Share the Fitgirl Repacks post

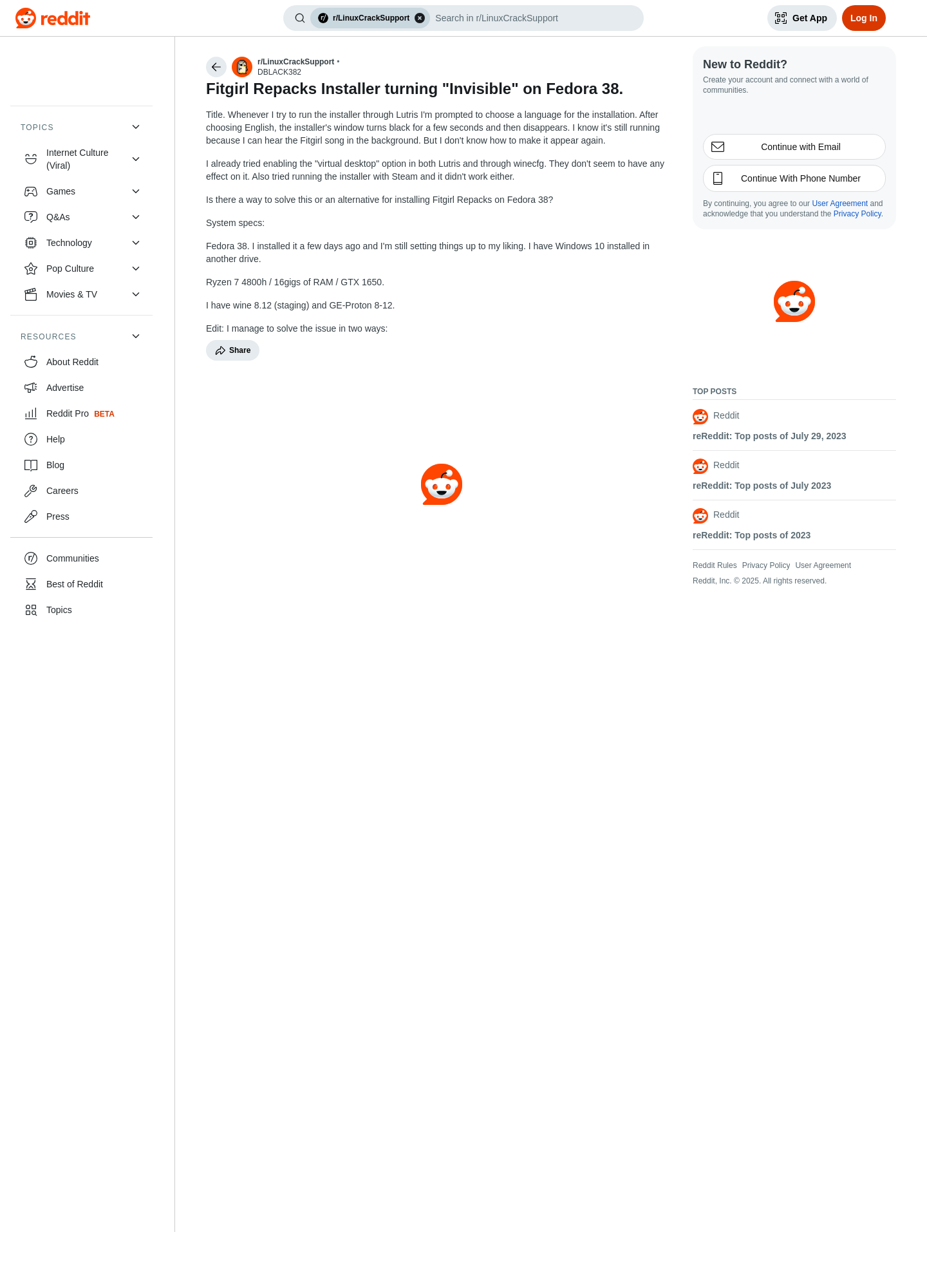coord(232,350)
